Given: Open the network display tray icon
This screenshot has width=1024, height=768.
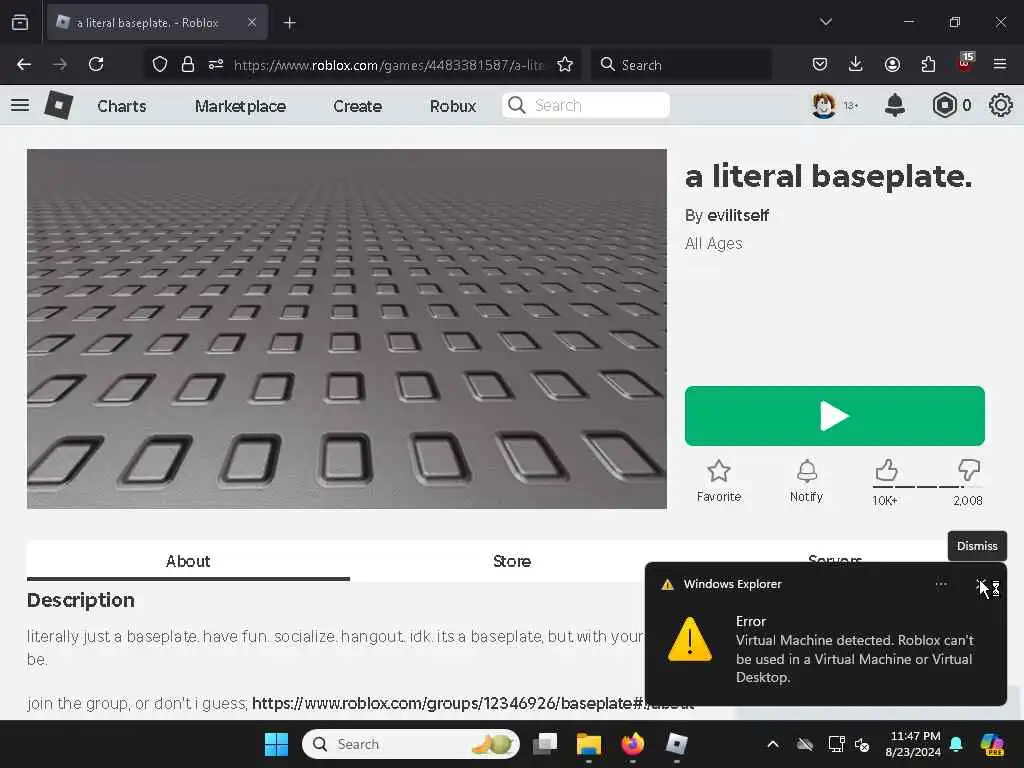Looking at the screenshot, I should coord(836,744).
